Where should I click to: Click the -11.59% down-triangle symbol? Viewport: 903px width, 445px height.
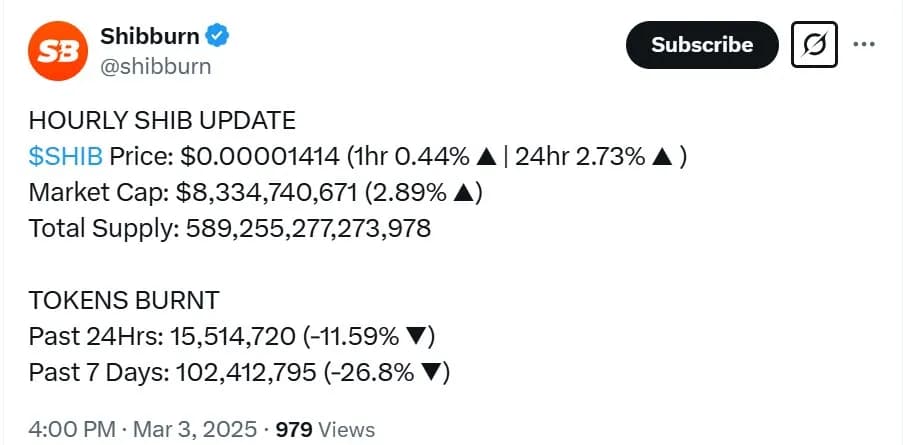tap(415, 337)
